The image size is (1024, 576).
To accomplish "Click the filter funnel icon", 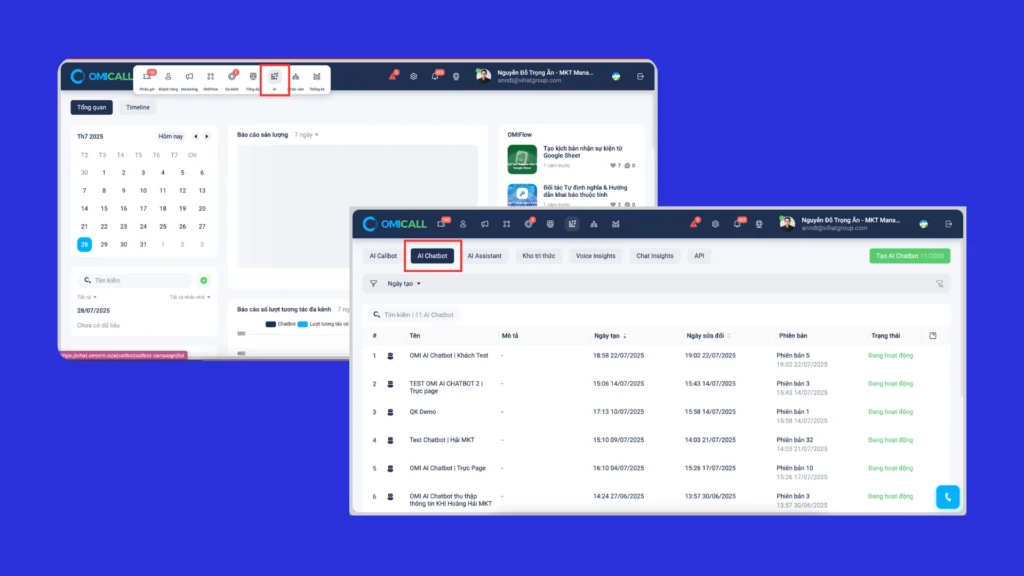I will coord(374,283).
